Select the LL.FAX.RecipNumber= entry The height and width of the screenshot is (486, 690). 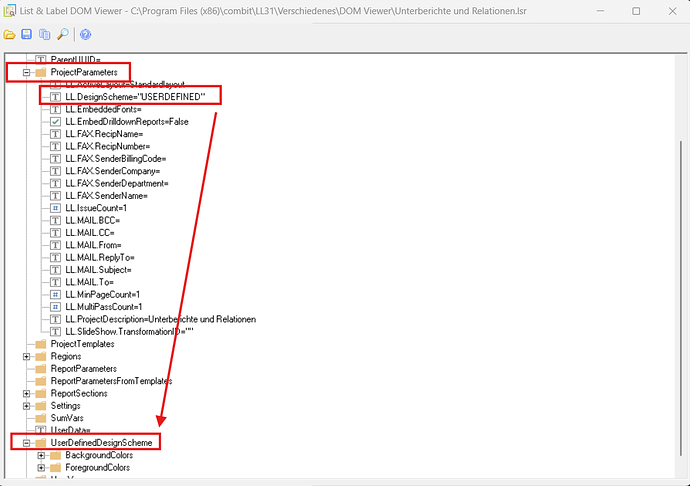(x=108, y=146)
